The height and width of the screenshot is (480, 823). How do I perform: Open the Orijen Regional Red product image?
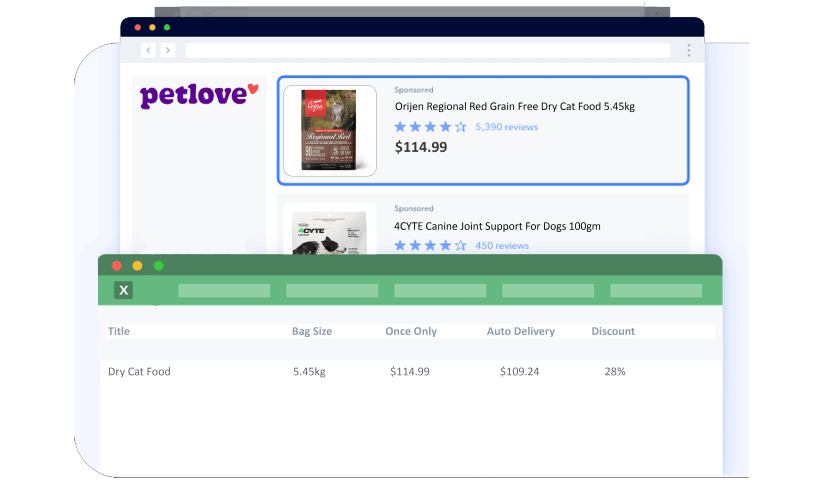click(x=330, y=131)
